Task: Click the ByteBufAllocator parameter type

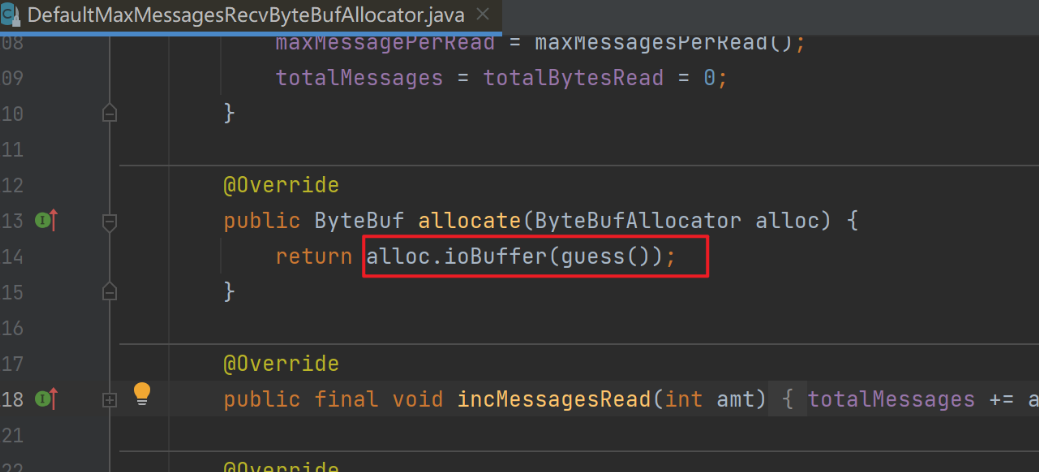Action: coord(638,221)
